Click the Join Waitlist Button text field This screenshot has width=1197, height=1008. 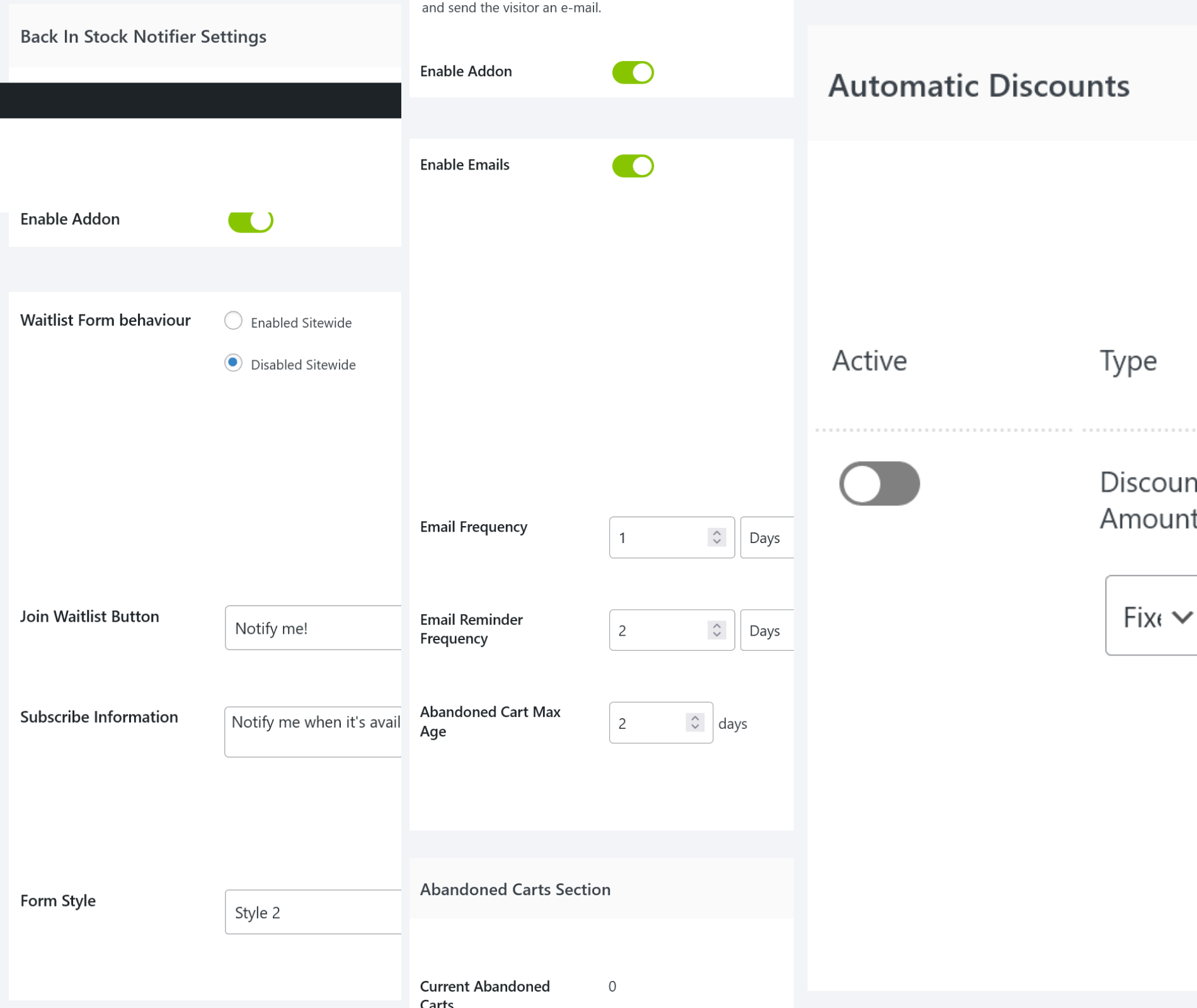pos(313,628)
